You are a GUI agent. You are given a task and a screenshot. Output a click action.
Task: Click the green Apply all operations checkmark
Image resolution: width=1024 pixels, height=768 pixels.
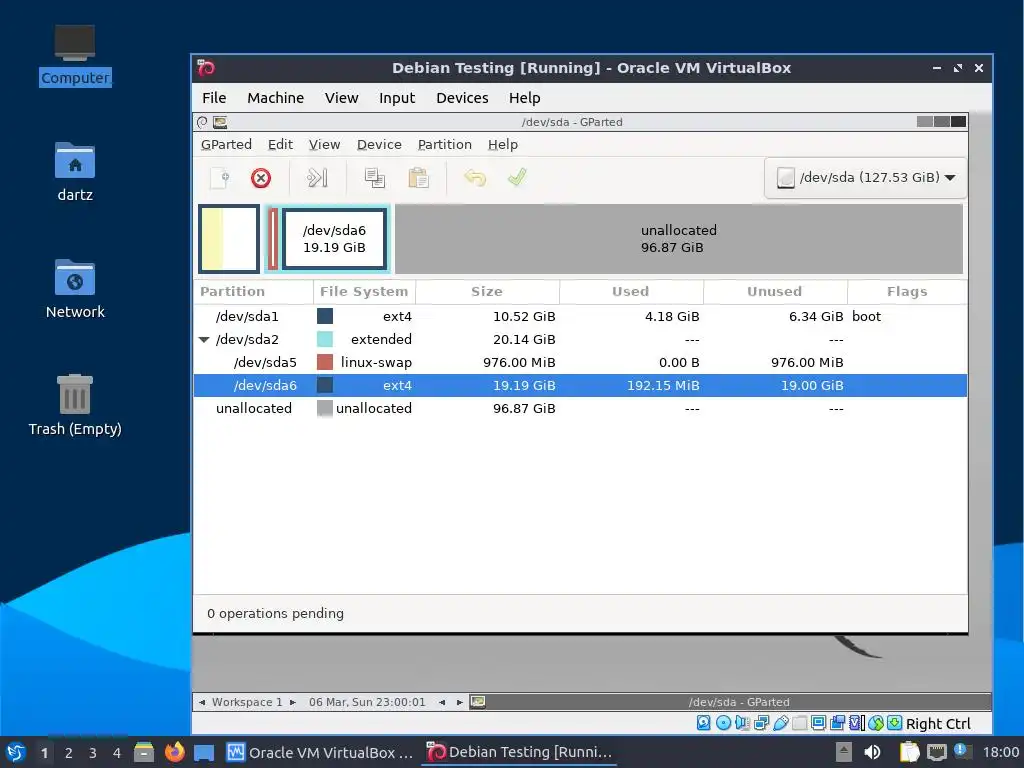pyautogui.click(x=517, y=177)
